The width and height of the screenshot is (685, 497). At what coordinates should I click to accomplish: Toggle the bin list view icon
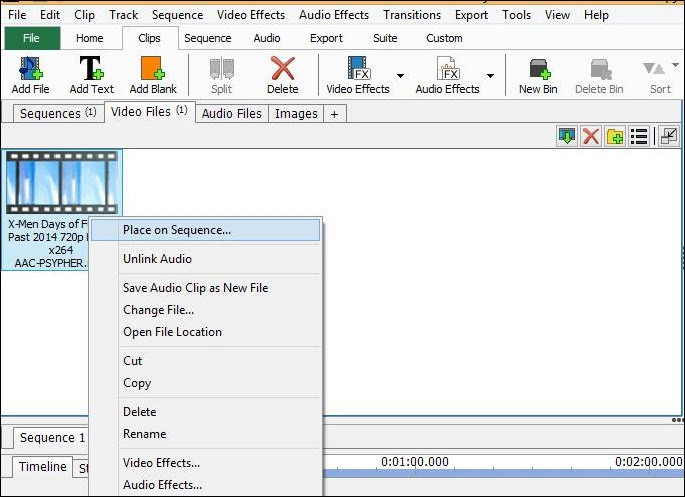point(639,136)
